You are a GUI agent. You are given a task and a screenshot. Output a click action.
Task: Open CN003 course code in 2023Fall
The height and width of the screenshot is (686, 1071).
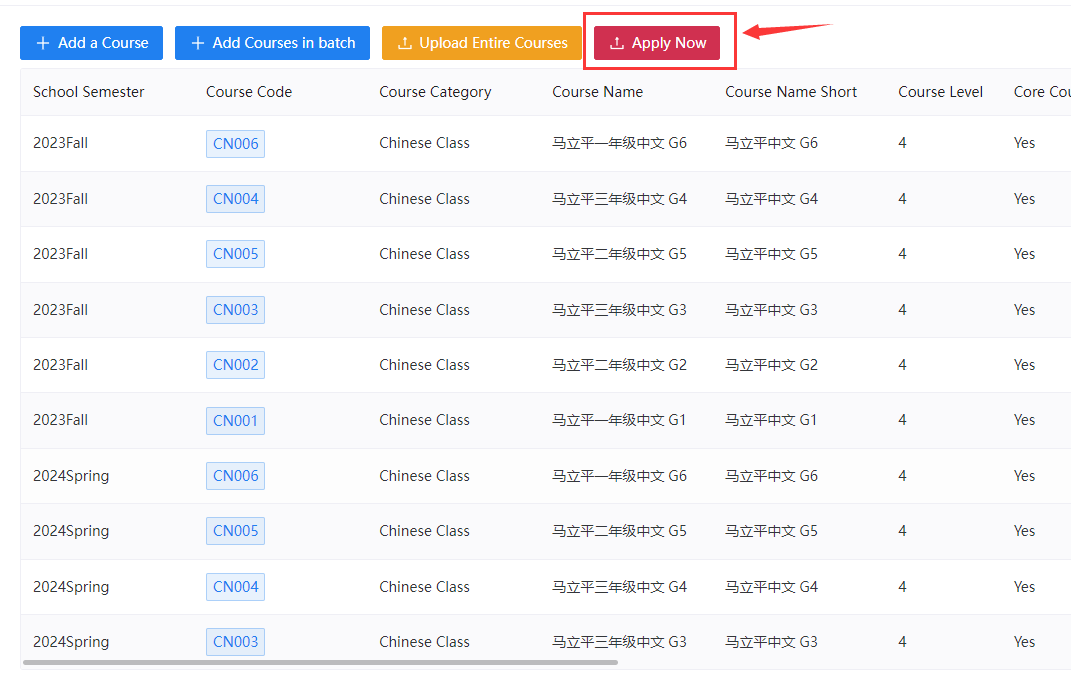click(x=235, y=310)
